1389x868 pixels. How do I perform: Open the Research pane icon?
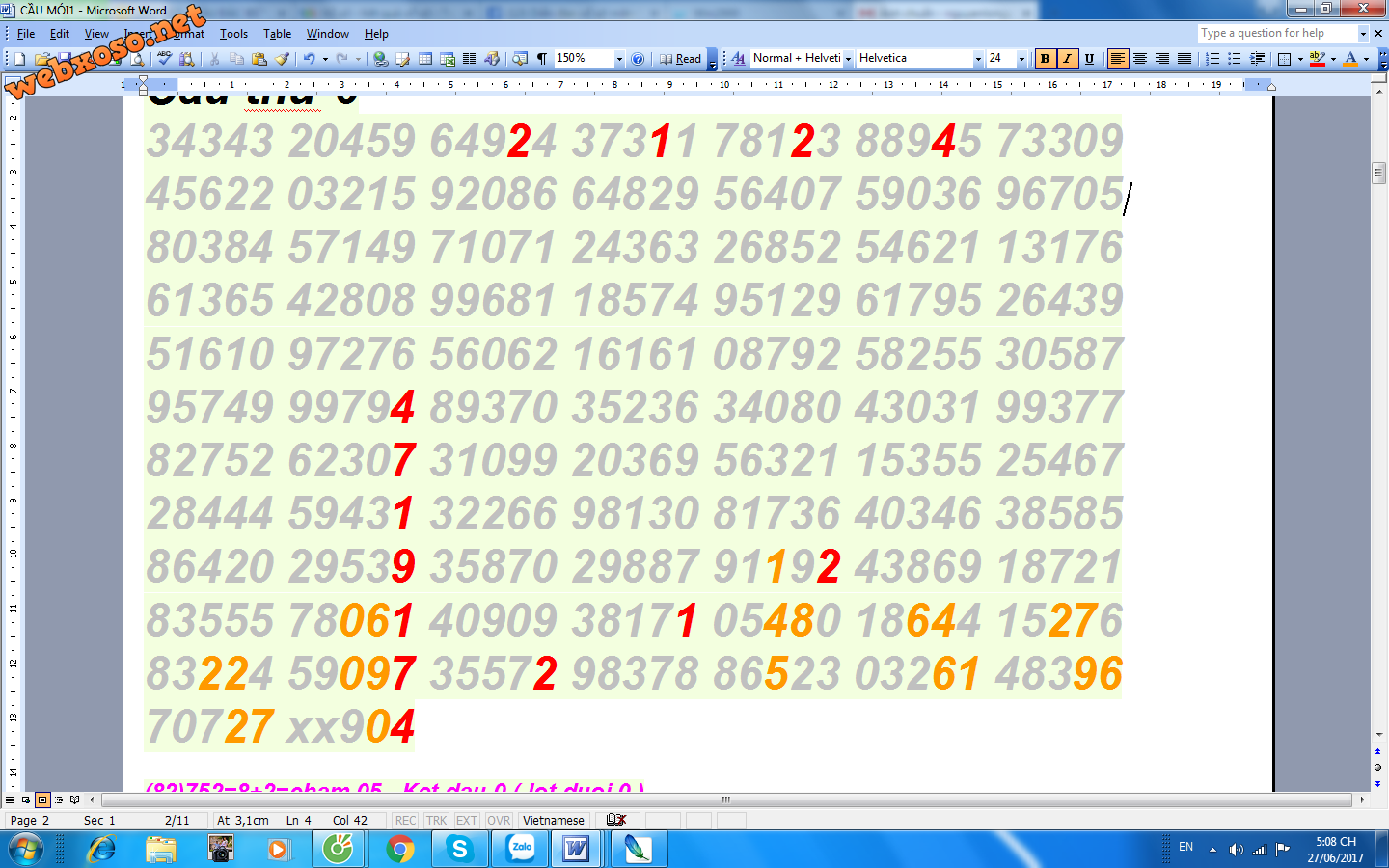click(x=187, y=59)
